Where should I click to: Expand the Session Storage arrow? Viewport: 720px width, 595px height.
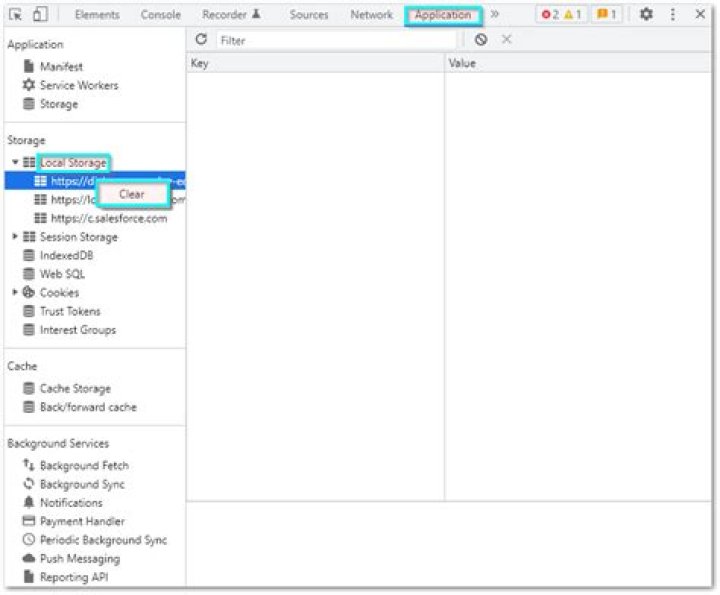(x=15, y=236)
